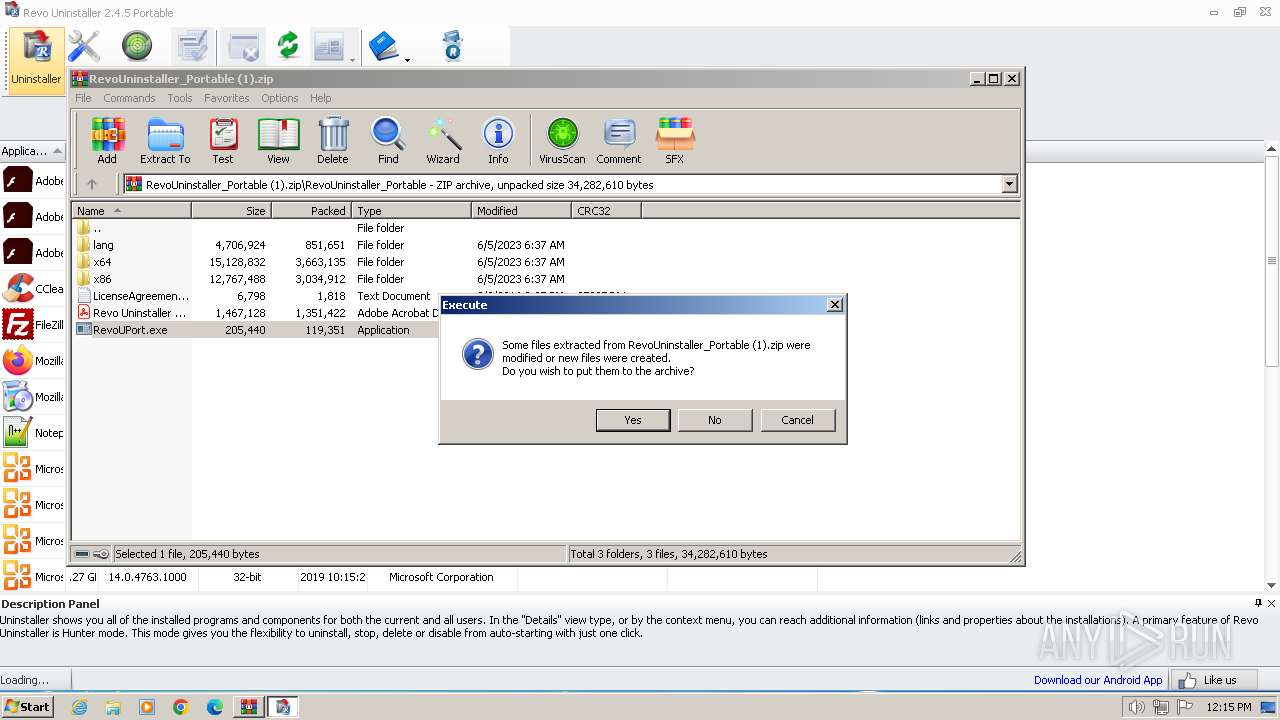Open the Favorites menu
This screenshot has width=1280, height=720.
[x=227, y=98]
